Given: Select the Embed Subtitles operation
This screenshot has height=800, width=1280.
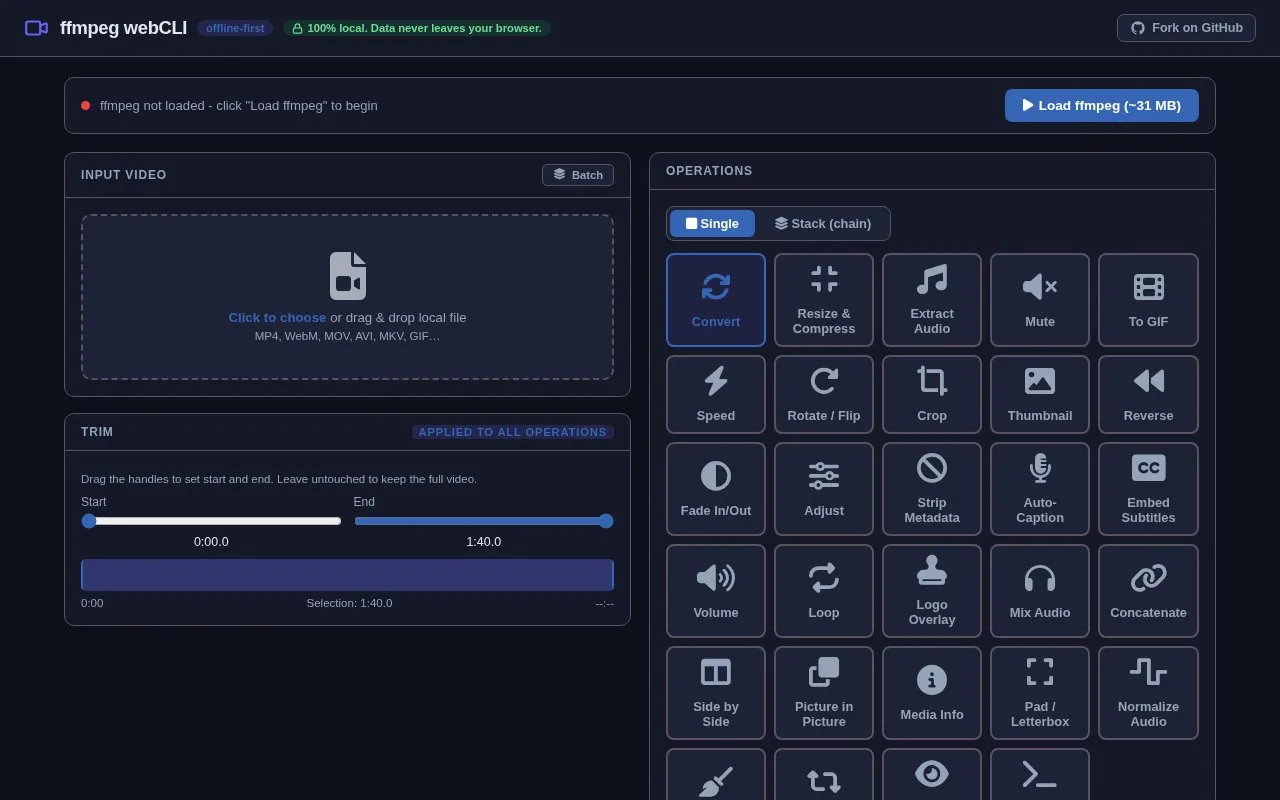Looking at the screenshot, I should 1148,489.
